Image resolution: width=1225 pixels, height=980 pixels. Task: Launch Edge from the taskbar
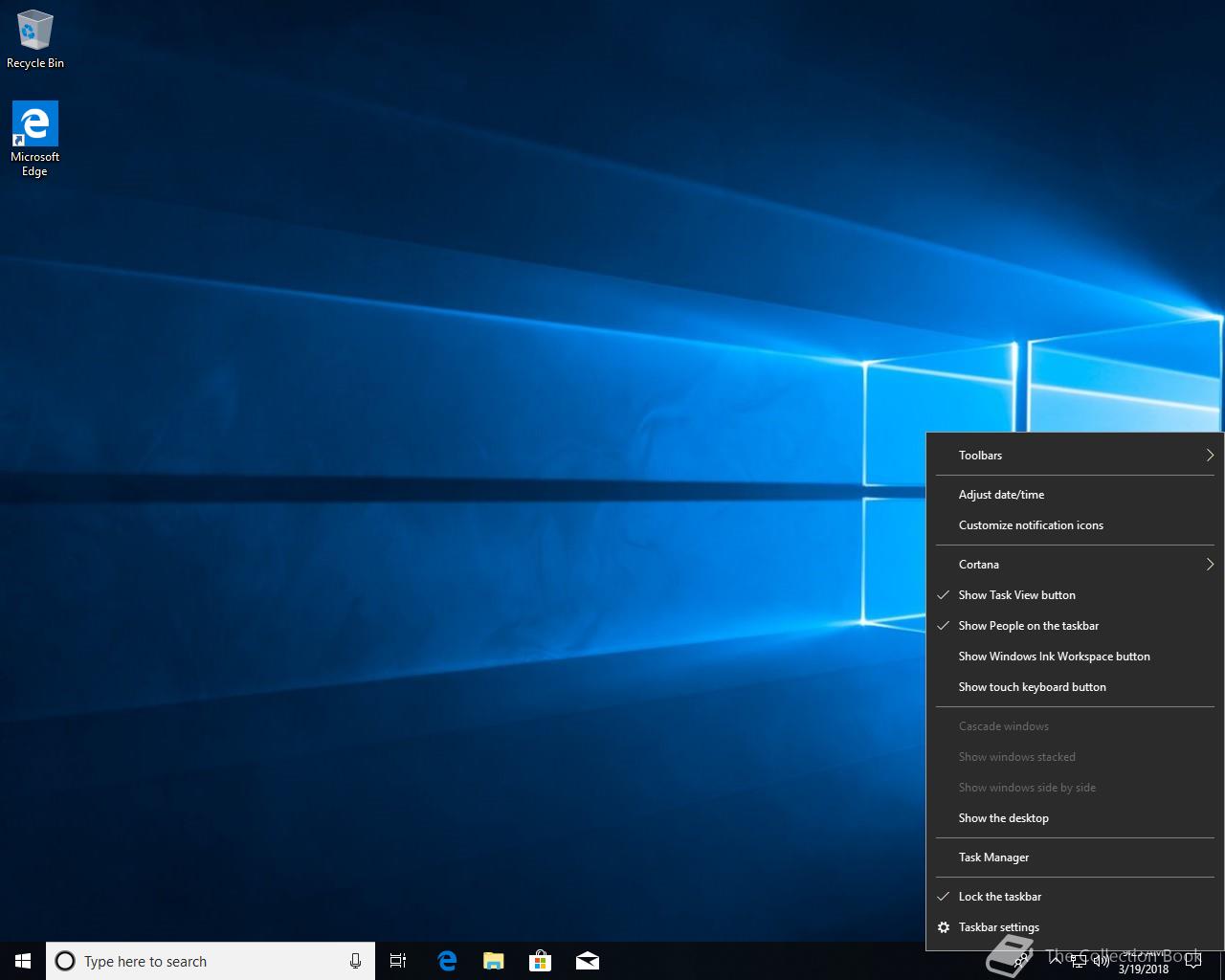click(447, 961)
